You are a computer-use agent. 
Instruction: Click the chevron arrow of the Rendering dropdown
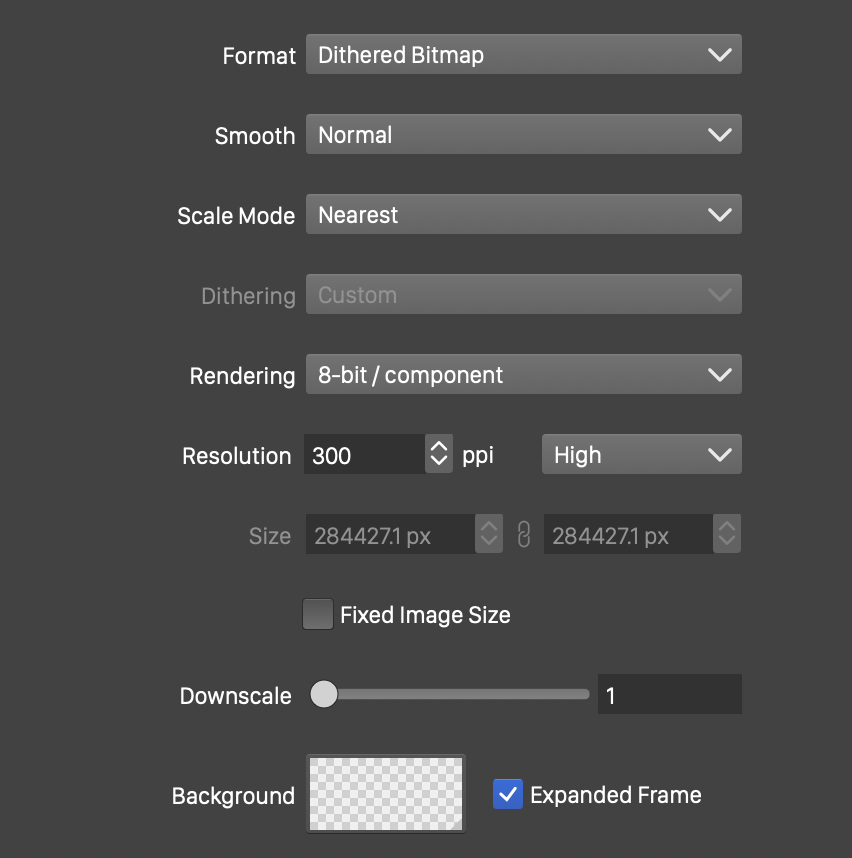pyautogui.click(x=719, y=375)
